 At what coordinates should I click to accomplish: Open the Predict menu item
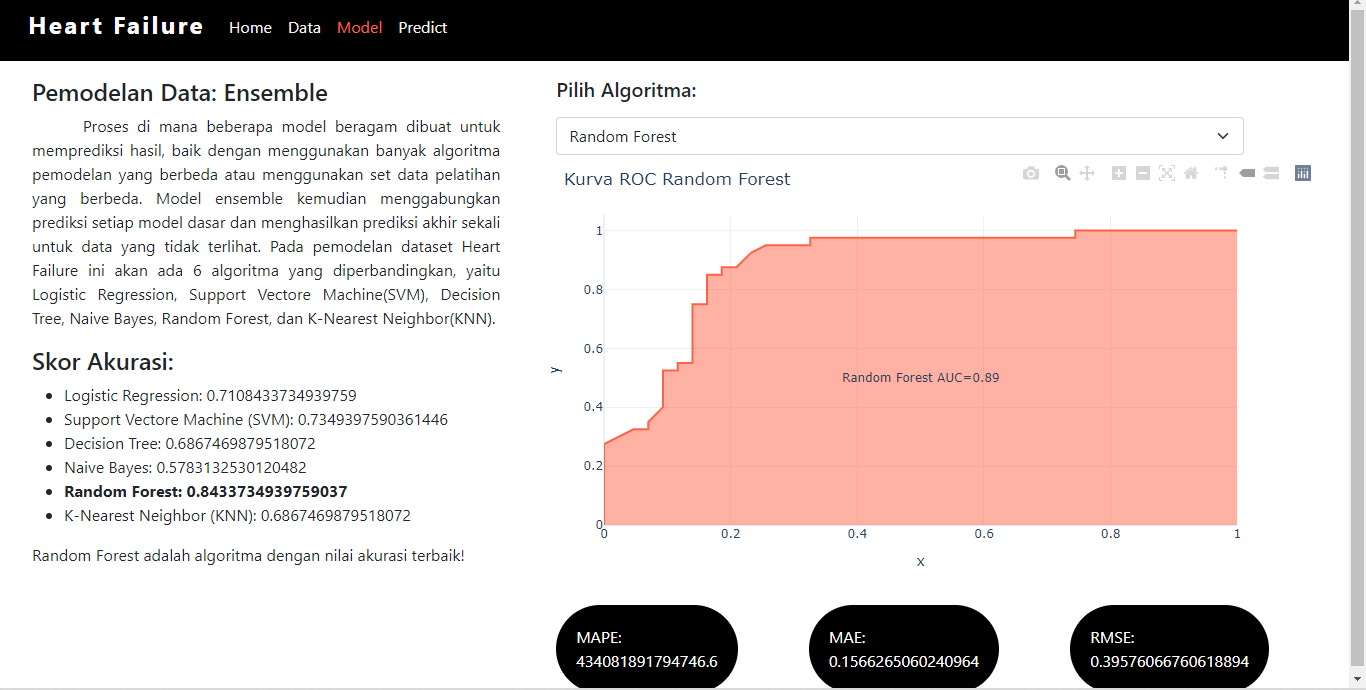[422, 27]
